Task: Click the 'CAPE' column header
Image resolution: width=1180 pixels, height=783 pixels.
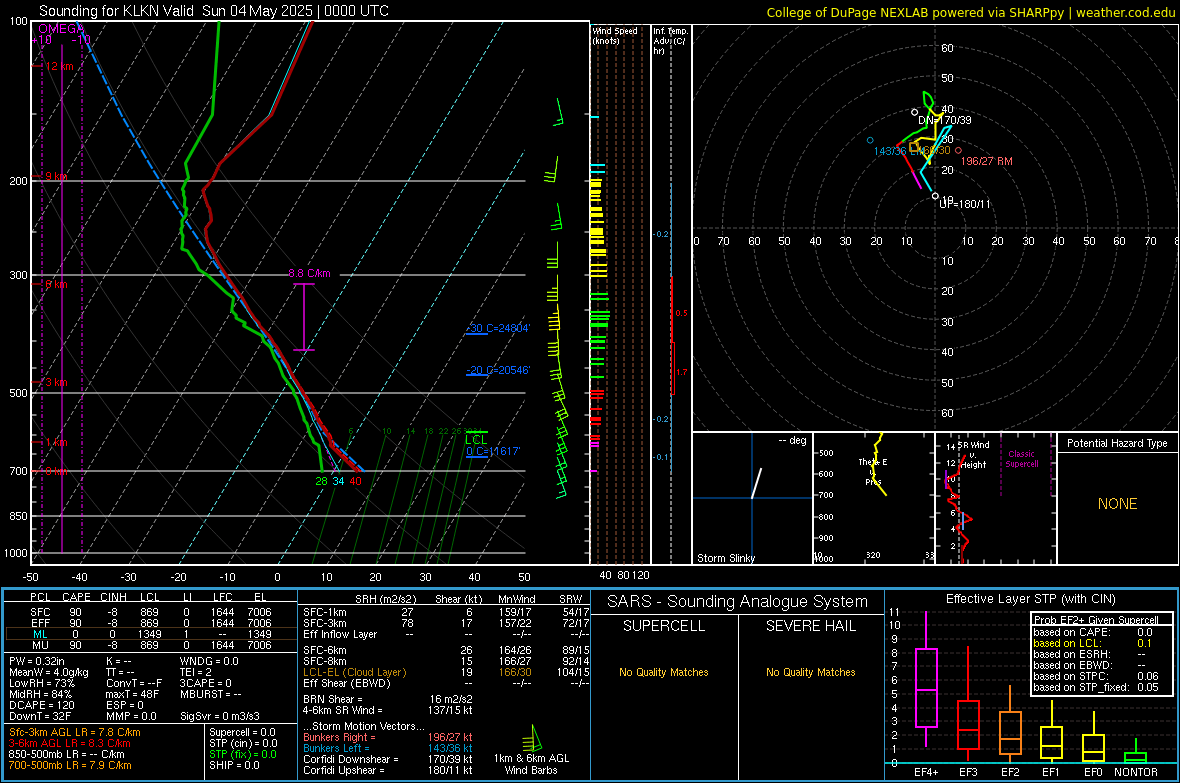Action: click(76, 597)
